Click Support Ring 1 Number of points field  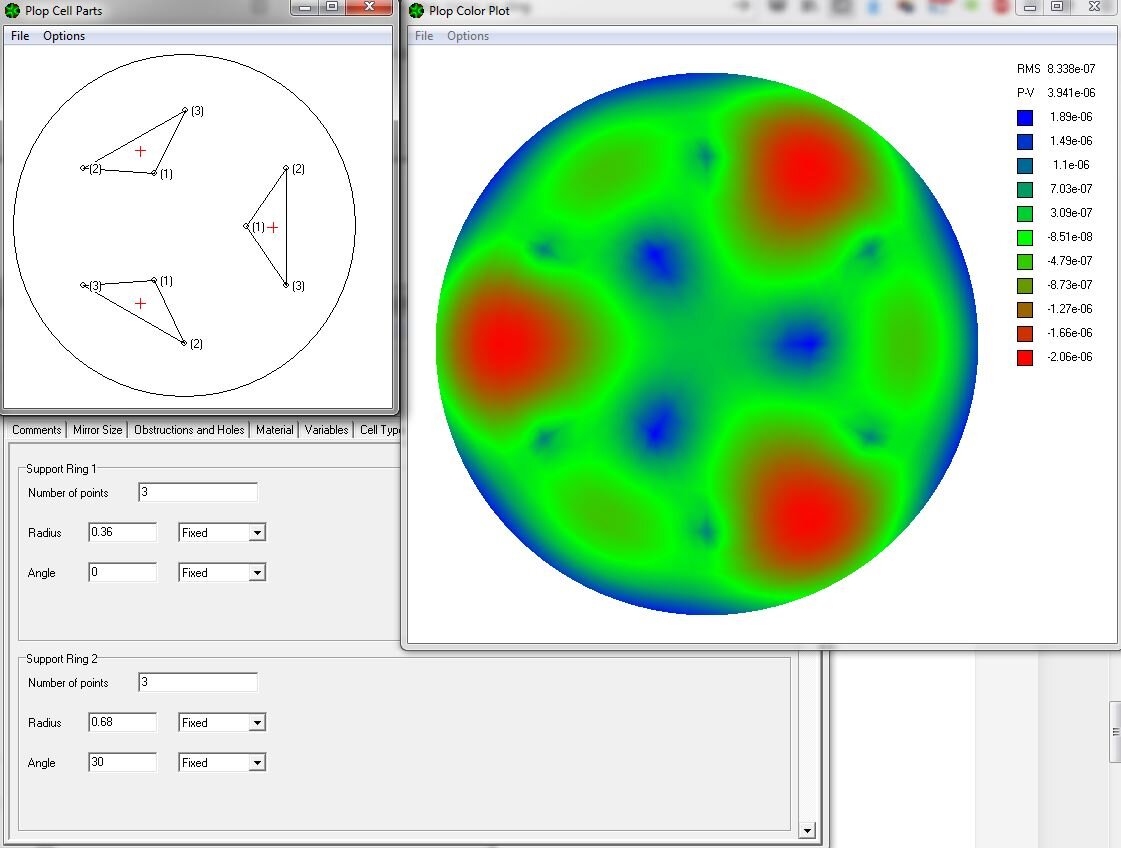198,492
